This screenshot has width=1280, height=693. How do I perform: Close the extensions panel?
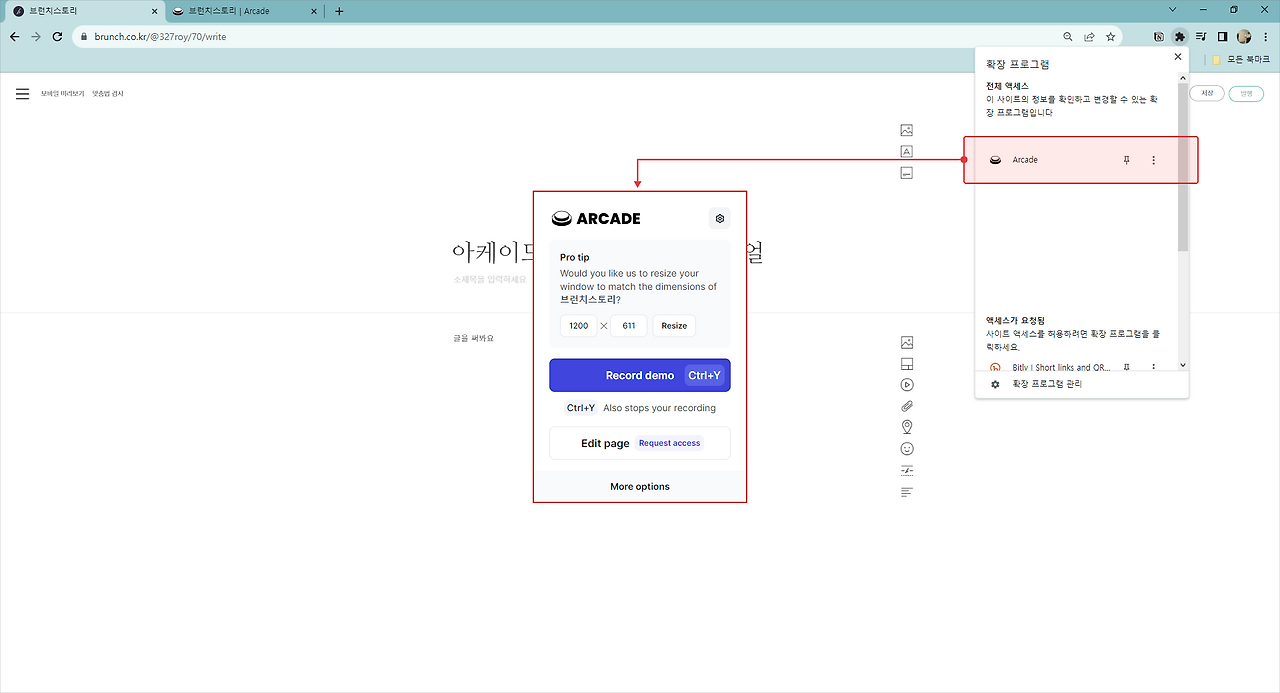click(x=1178, y=57)
